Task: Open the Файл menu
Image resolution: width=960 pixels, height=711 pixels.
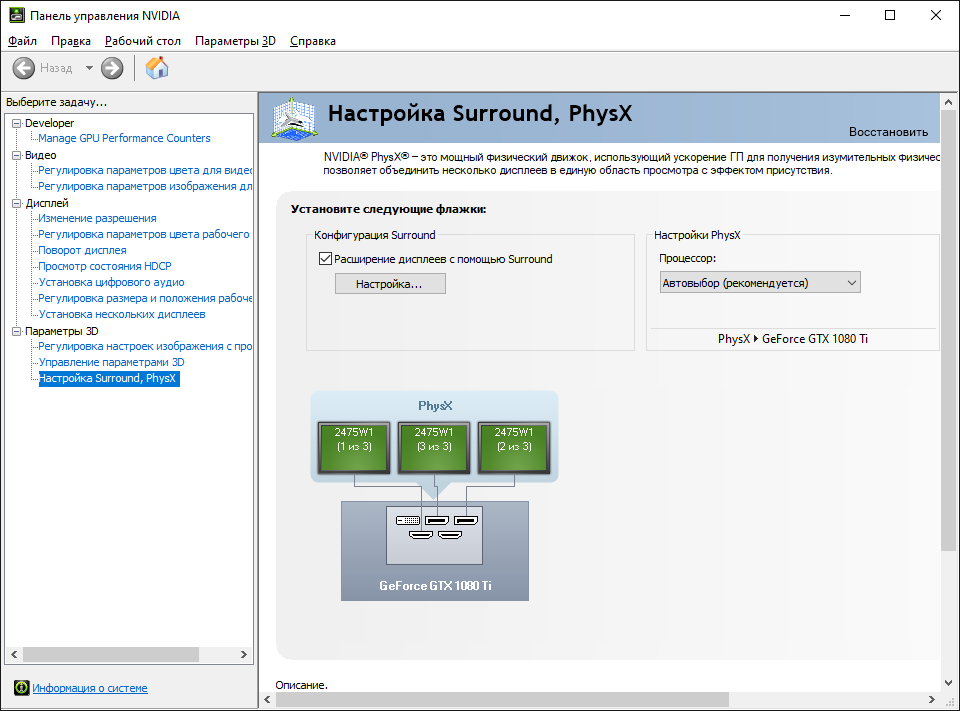Action: click(23, 41)
